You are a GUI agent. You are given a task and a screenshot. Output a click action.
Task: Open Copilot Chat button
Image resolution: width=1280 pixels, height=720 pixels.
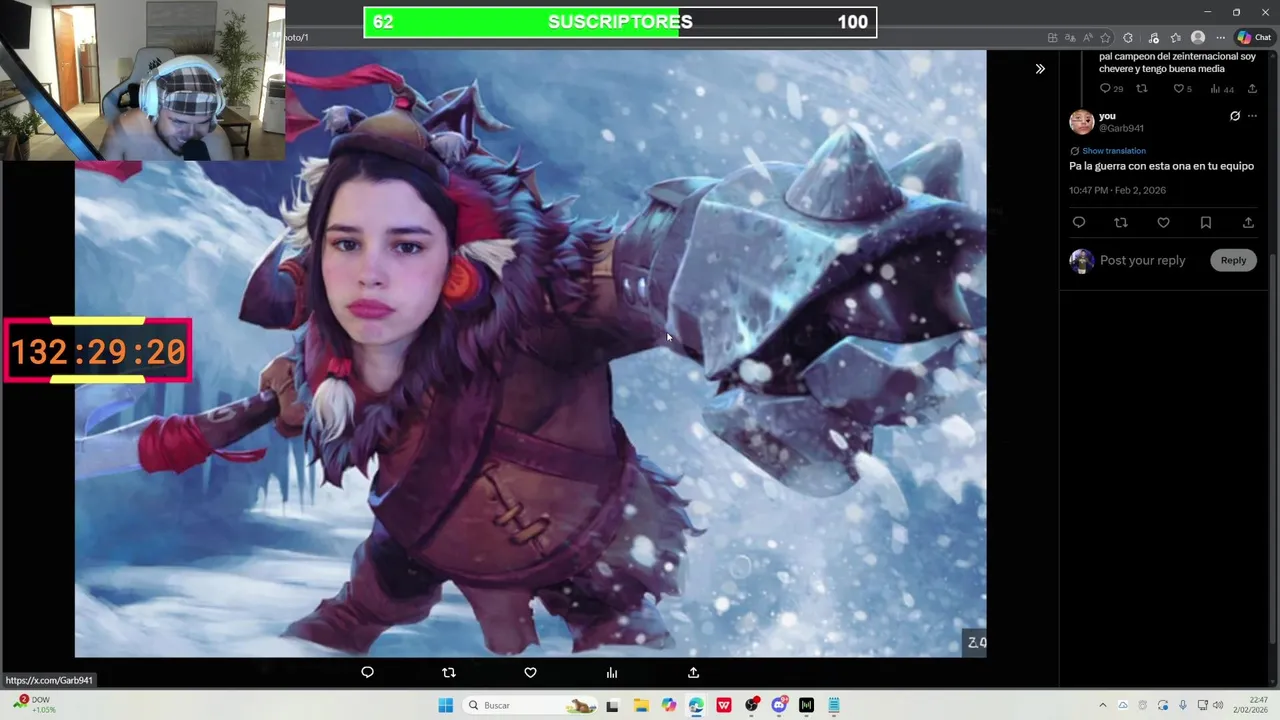point(1254,38)
